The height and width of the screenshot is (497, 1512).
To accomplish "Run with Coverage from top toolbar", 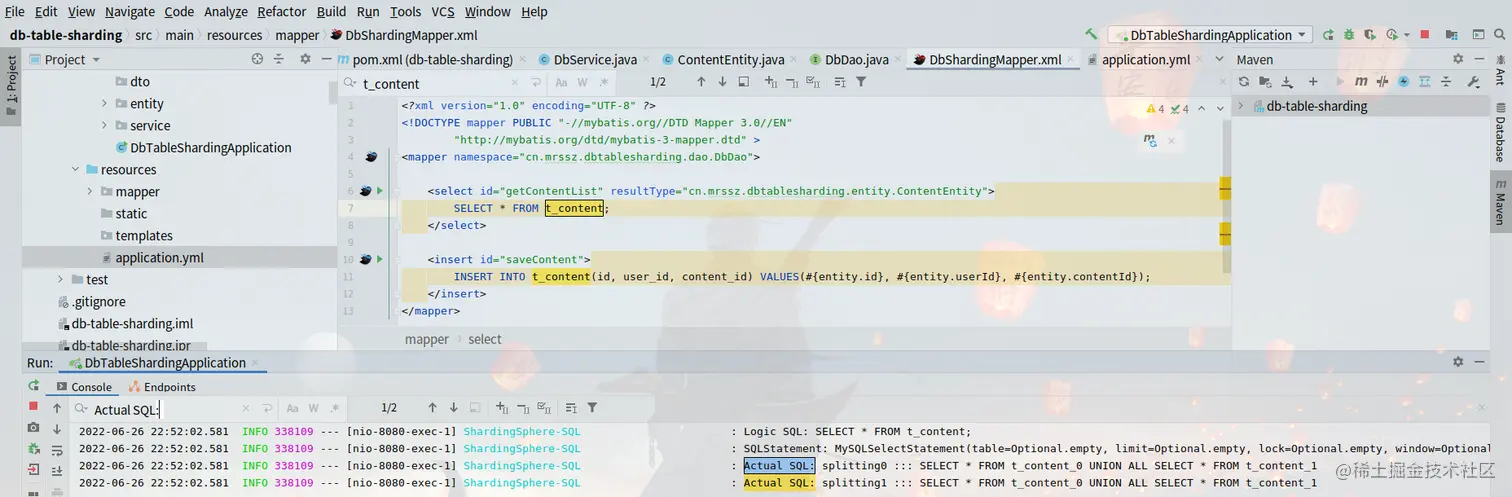I will click(x=1370, y=35).
